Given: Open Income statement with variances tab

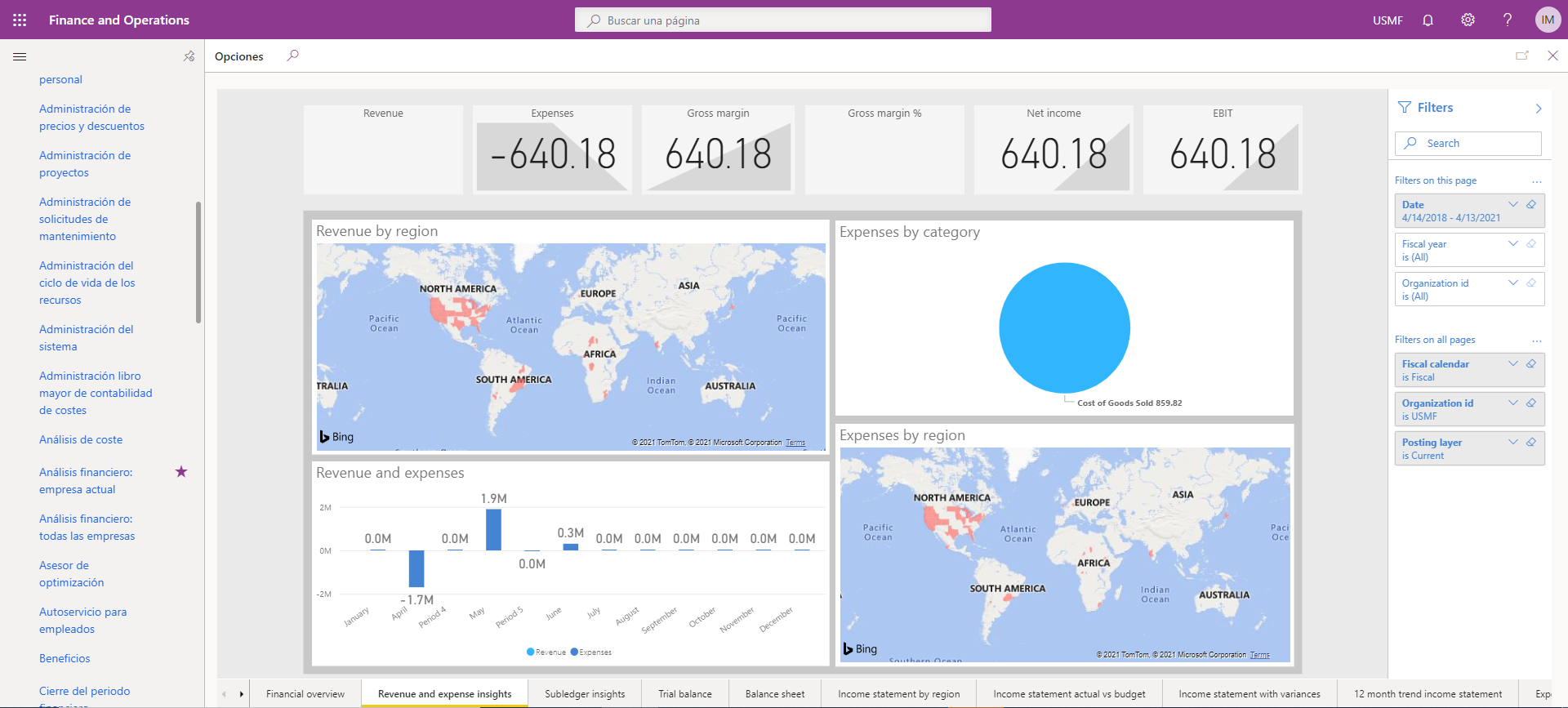Looking at the screenshot, I should (x=1249, y=694).
